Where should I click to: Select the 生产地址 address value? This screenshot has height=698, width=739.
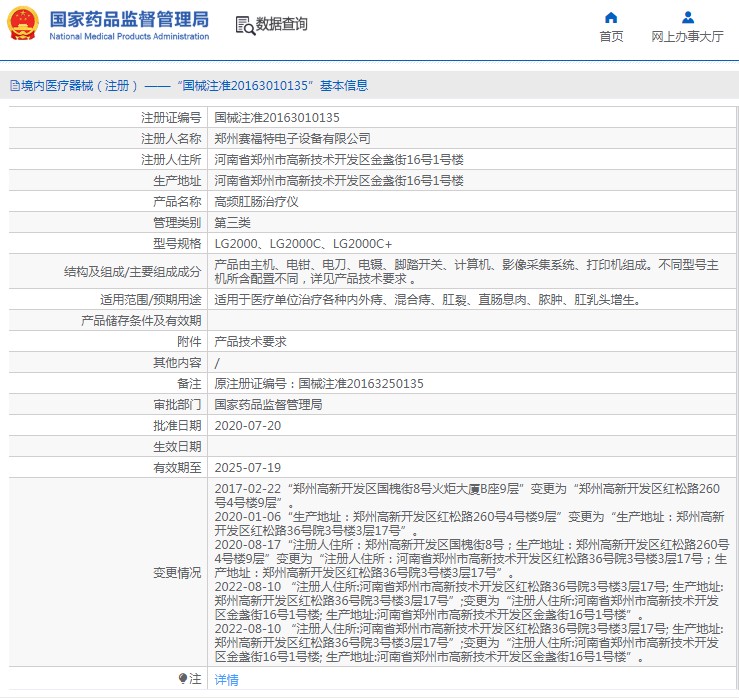(339, 181)
